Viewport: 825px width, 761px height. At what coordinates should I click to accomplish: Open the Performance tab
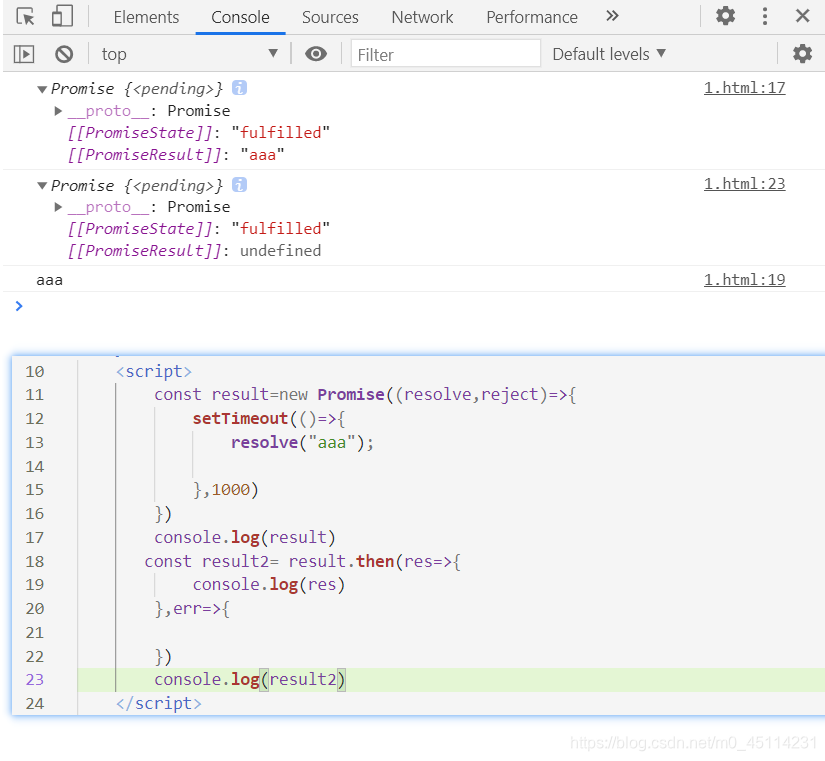pos(531,17)
